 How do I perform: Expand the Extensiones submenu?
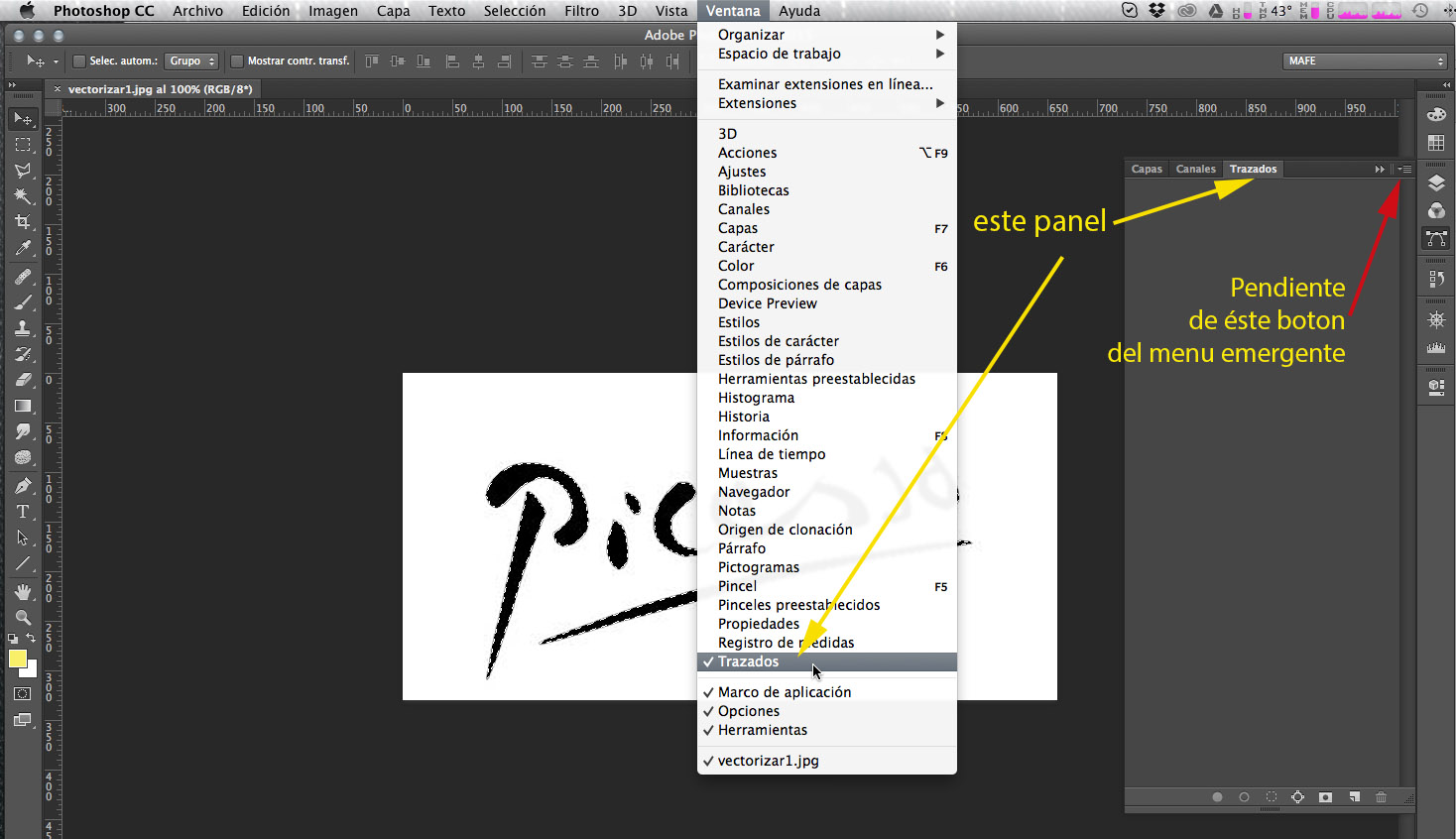827,103
